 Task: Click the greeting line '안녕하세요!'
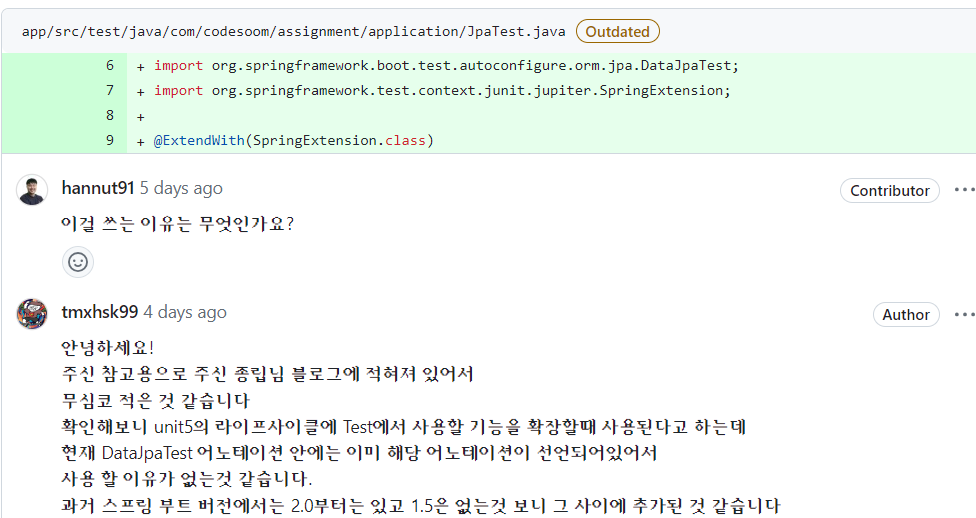(107, 347)
